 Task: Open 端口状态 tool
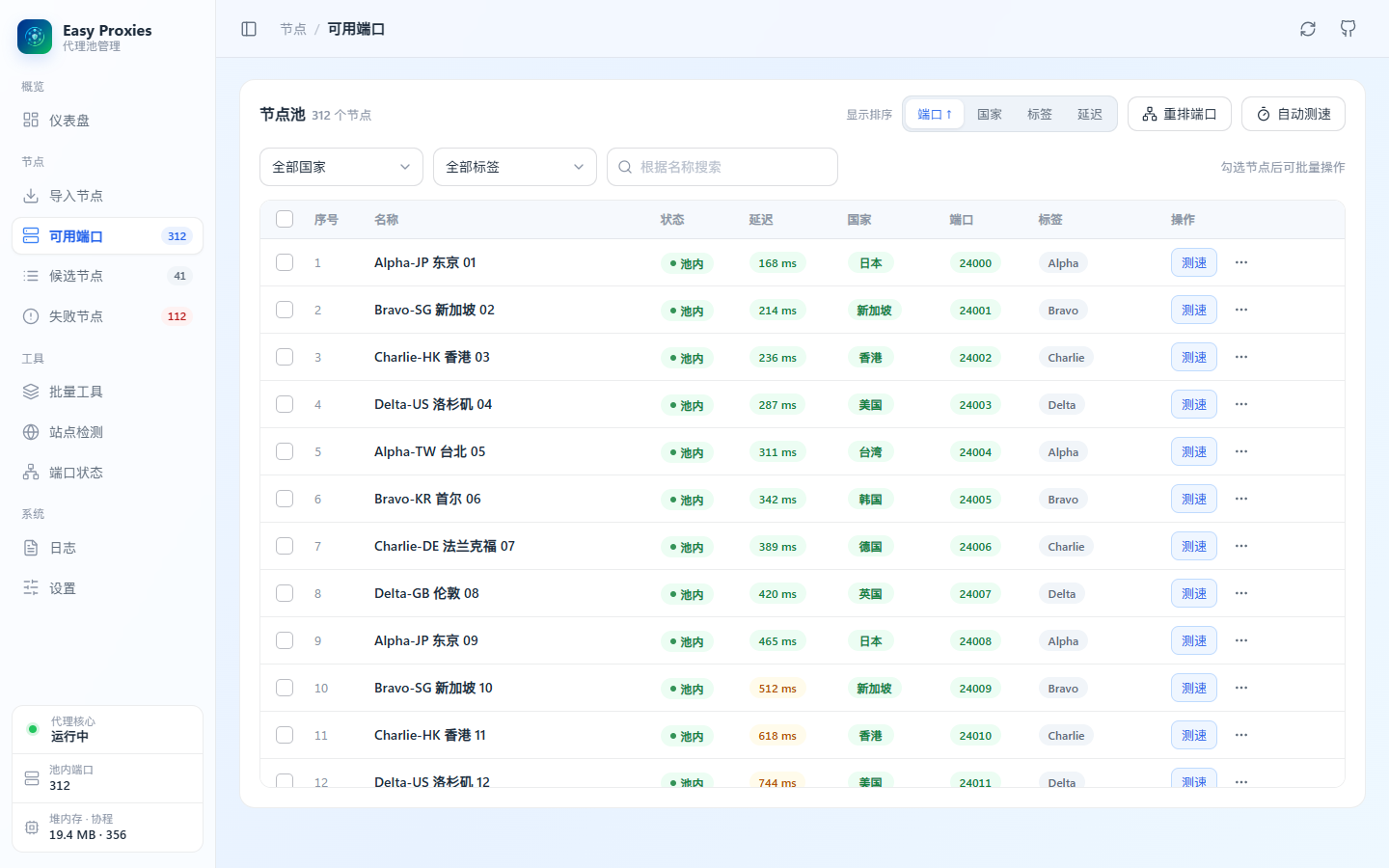107,473
